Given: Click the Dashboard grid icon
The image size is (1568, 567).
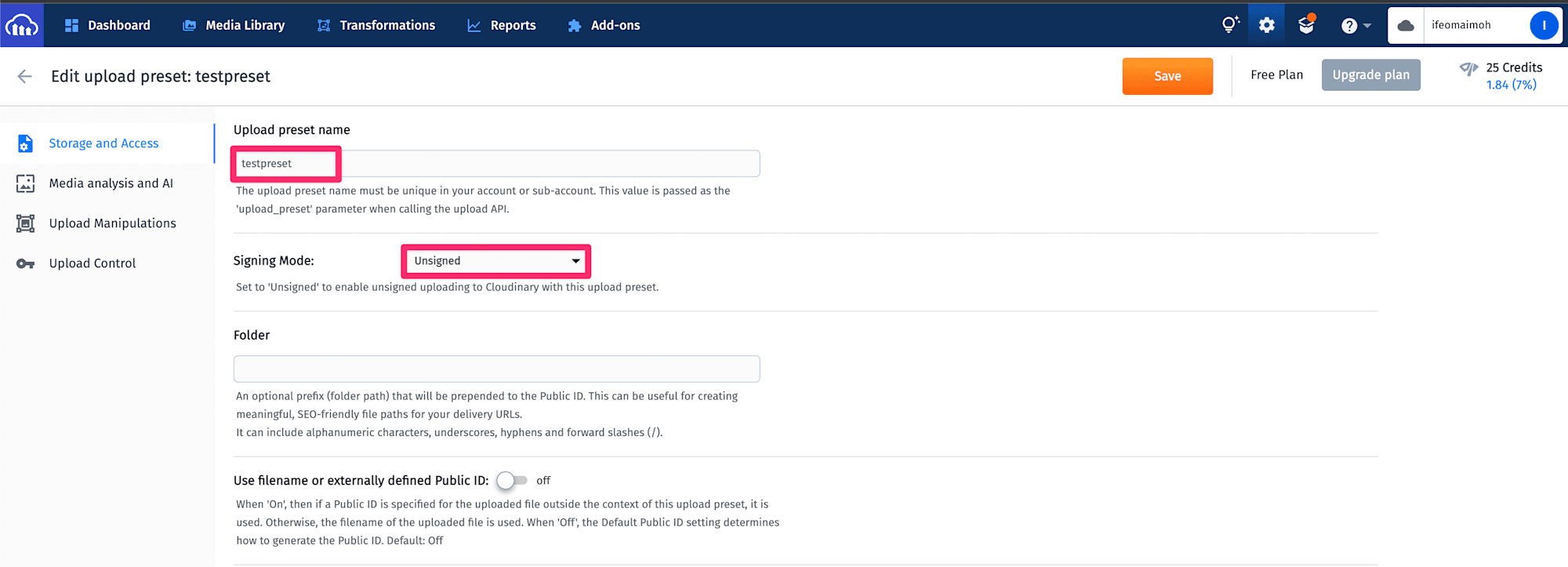Looking at the screenshot, I should [x=71, y=25].
